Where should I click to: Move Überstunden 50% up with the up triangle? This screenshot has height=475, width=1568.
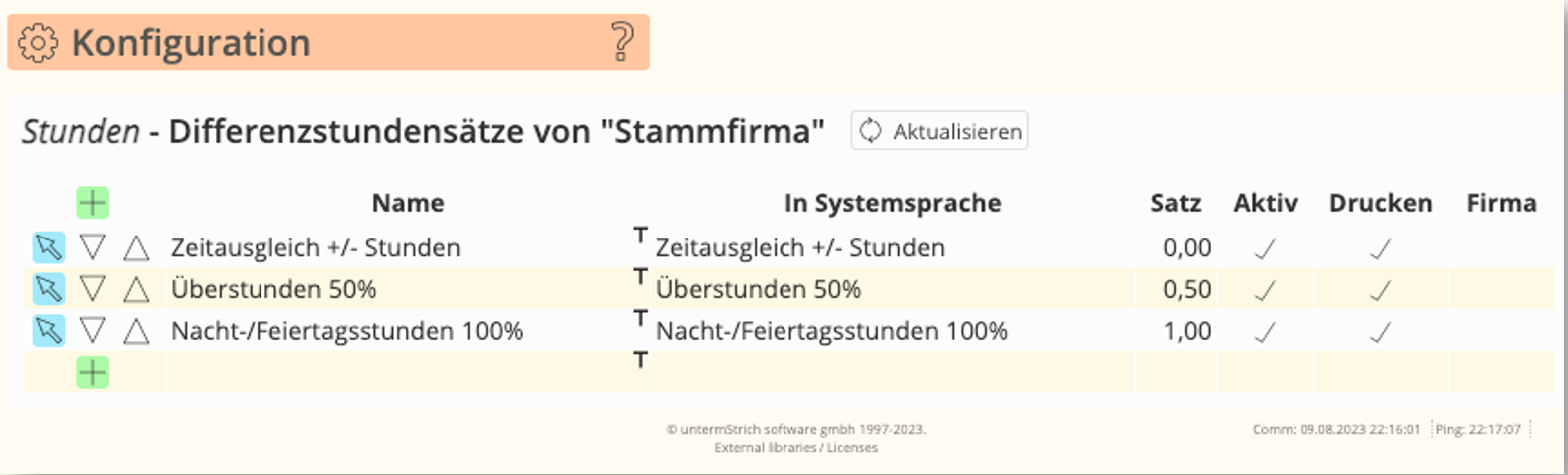(x=136, y=289)
